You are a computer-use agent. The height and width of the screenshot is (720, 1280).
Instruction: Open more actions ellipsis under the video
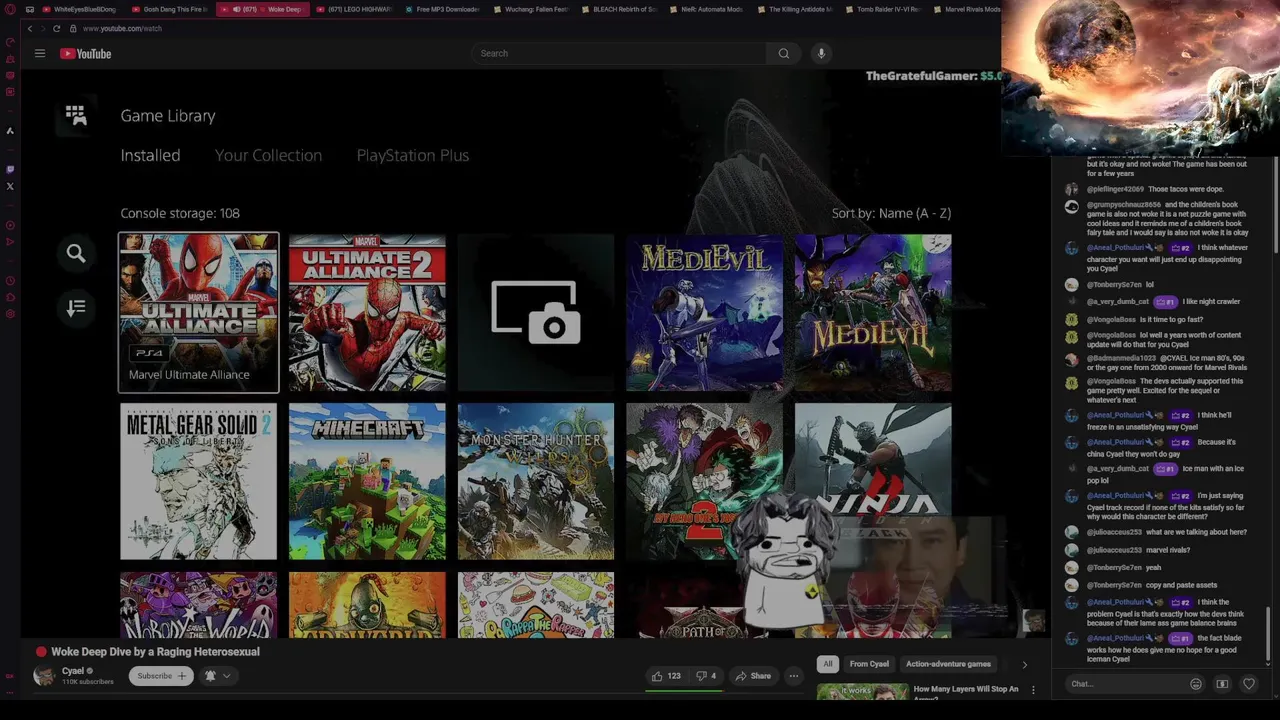click(x=793, y=676)
